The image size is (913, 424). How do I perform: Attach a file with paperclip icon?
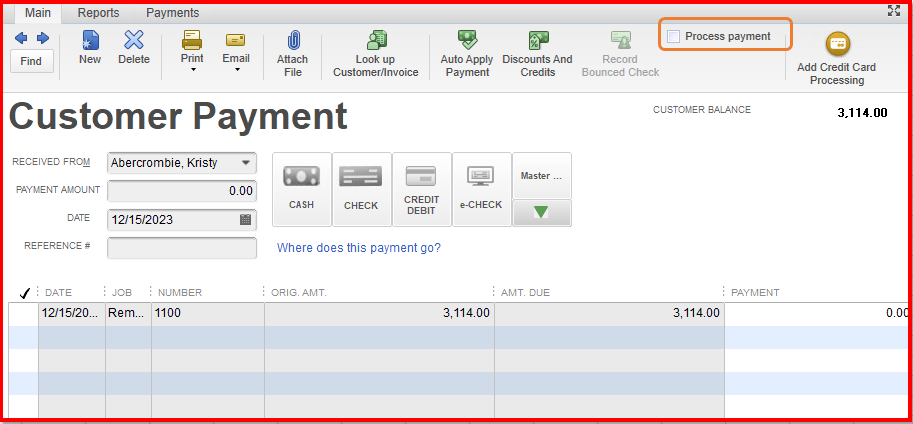click(x=293, y=54)
